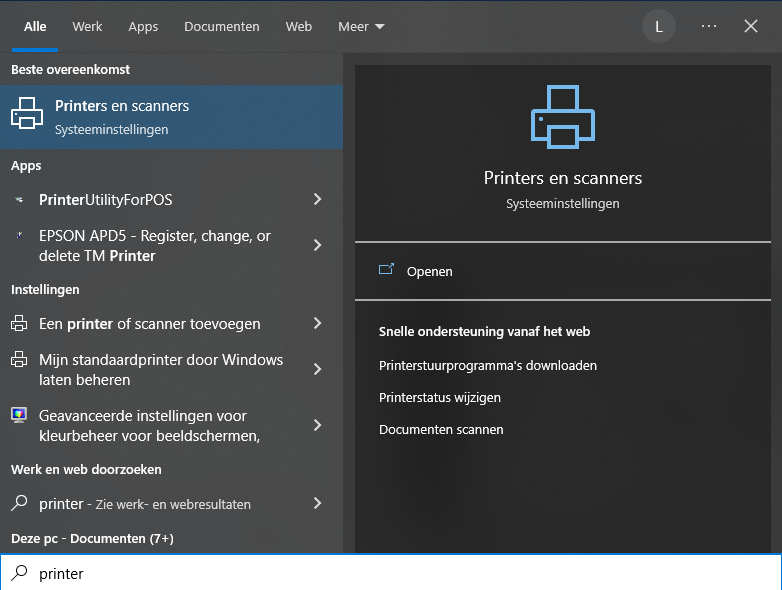
Task: Open the user account 'L' avatar
Action: pyautogui.click(x=658, y=27)
